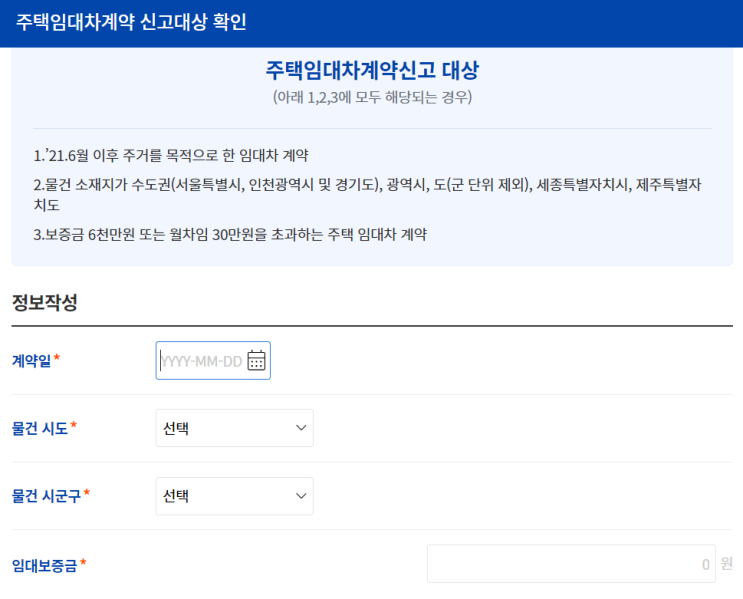The height and width of the screenshot is (599, 743).
Task: Click the 임대보증금 amount input field
Action: click(x=571, y=564)
